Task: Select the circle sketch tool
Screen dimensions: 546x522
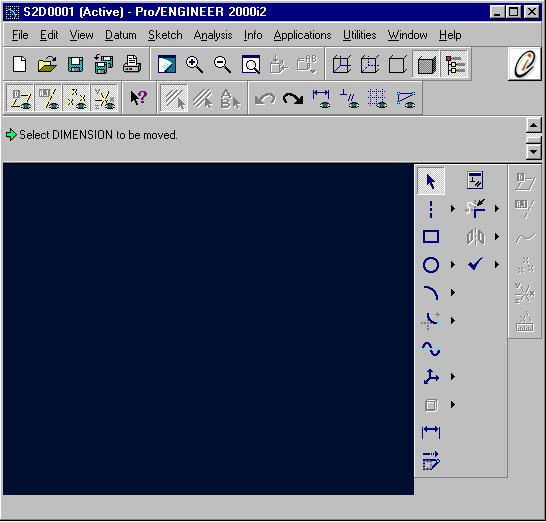Action: point(431,265)
